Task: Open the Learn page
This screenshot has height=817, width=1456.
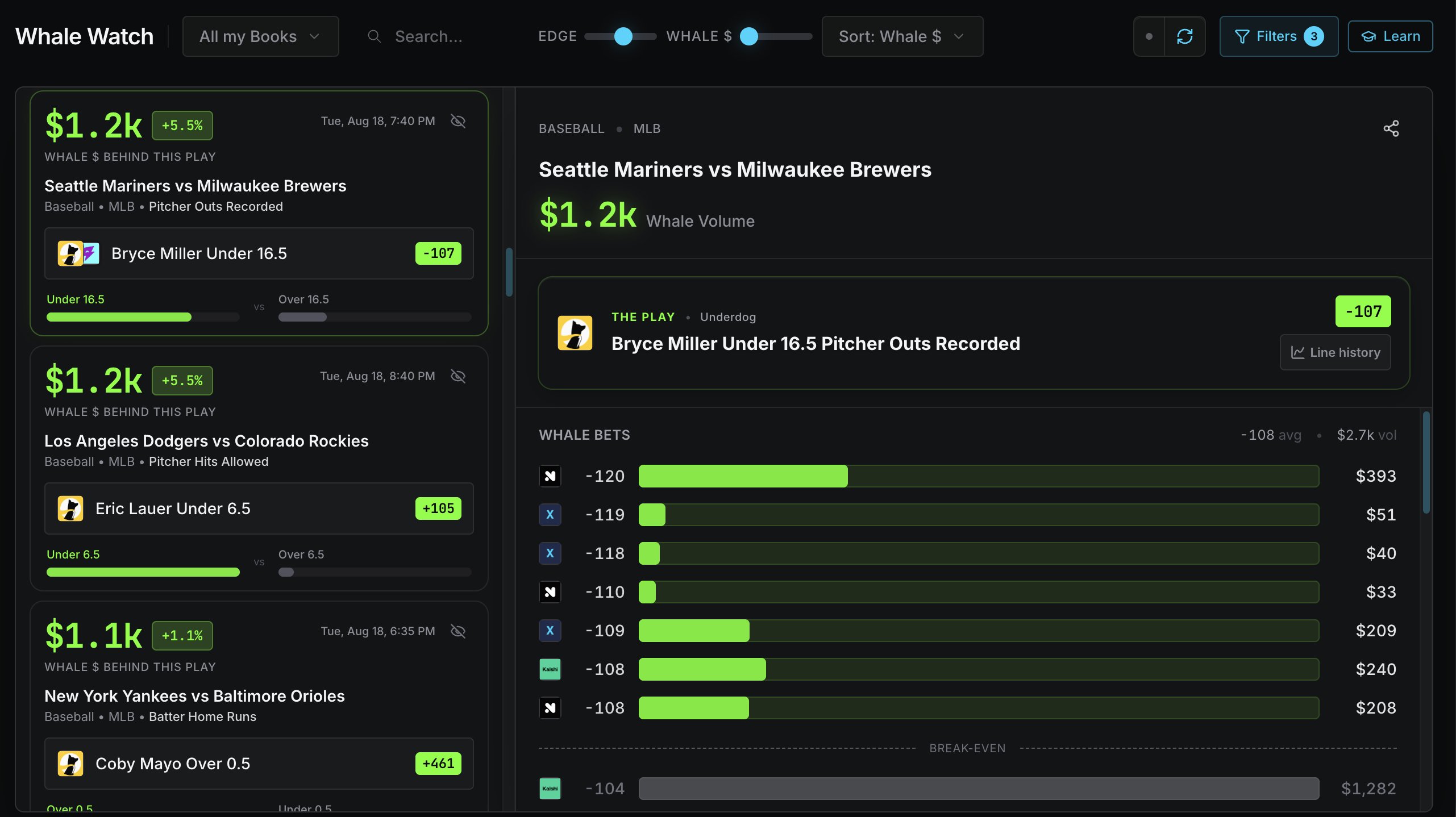Action: (1390, 36)
